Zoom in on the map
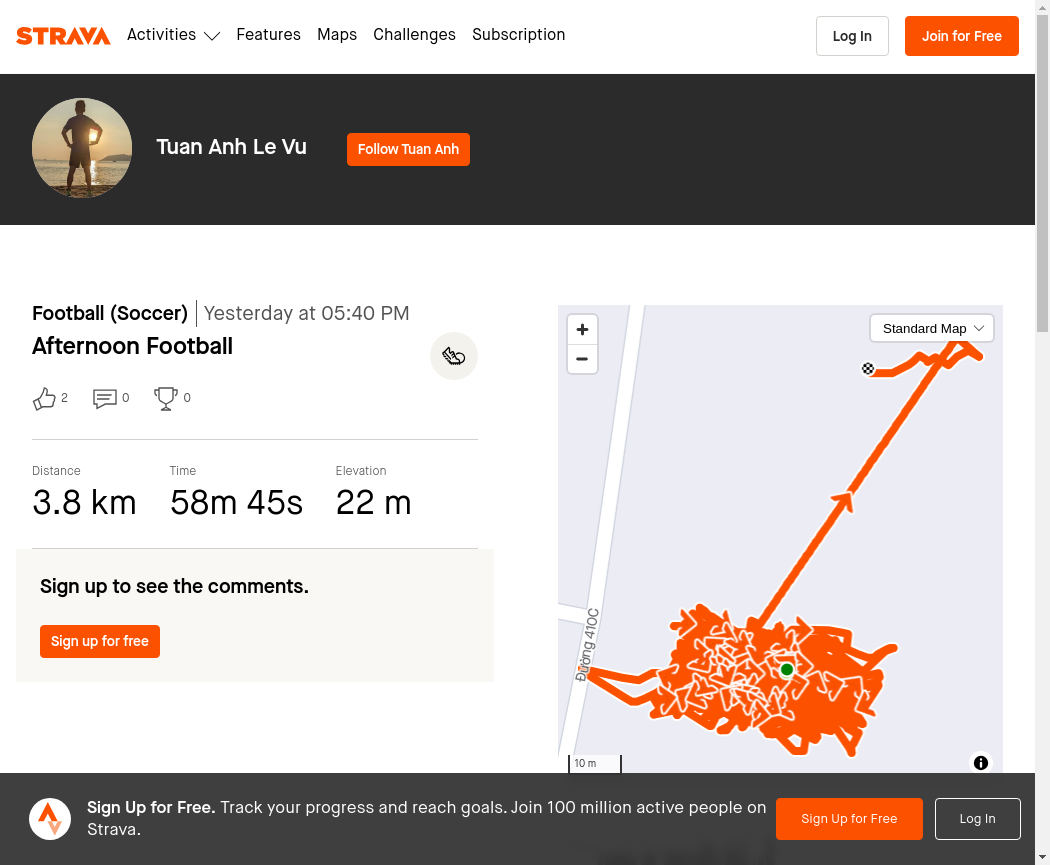Image resolution: width=1050 pixels, height=865 pixels. point(582,329)
